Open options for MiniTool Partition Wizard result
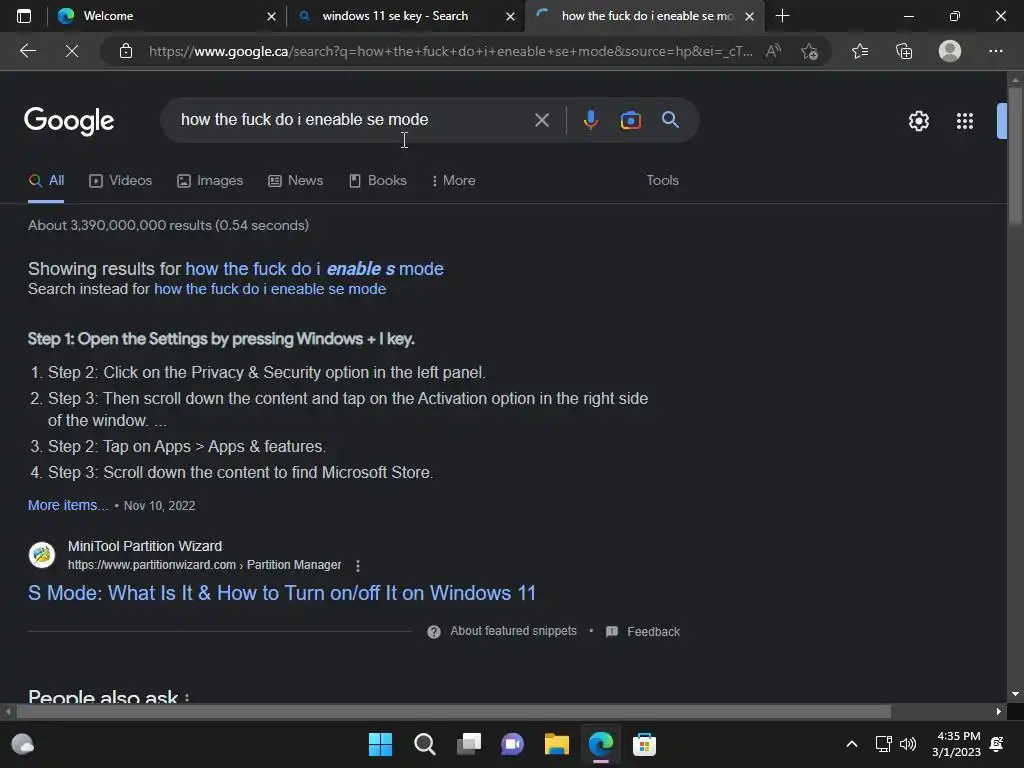Image resolution: width=1024 pixels, height=768 pixels. (x=357, y=566)
